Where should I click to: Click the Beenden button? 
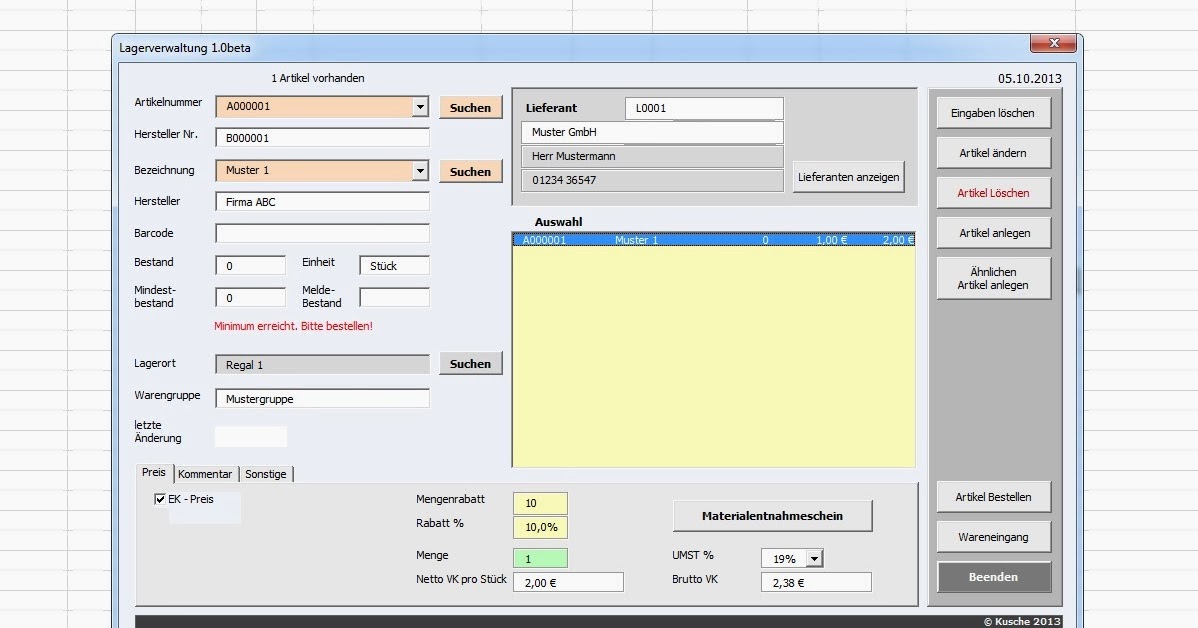993,576
